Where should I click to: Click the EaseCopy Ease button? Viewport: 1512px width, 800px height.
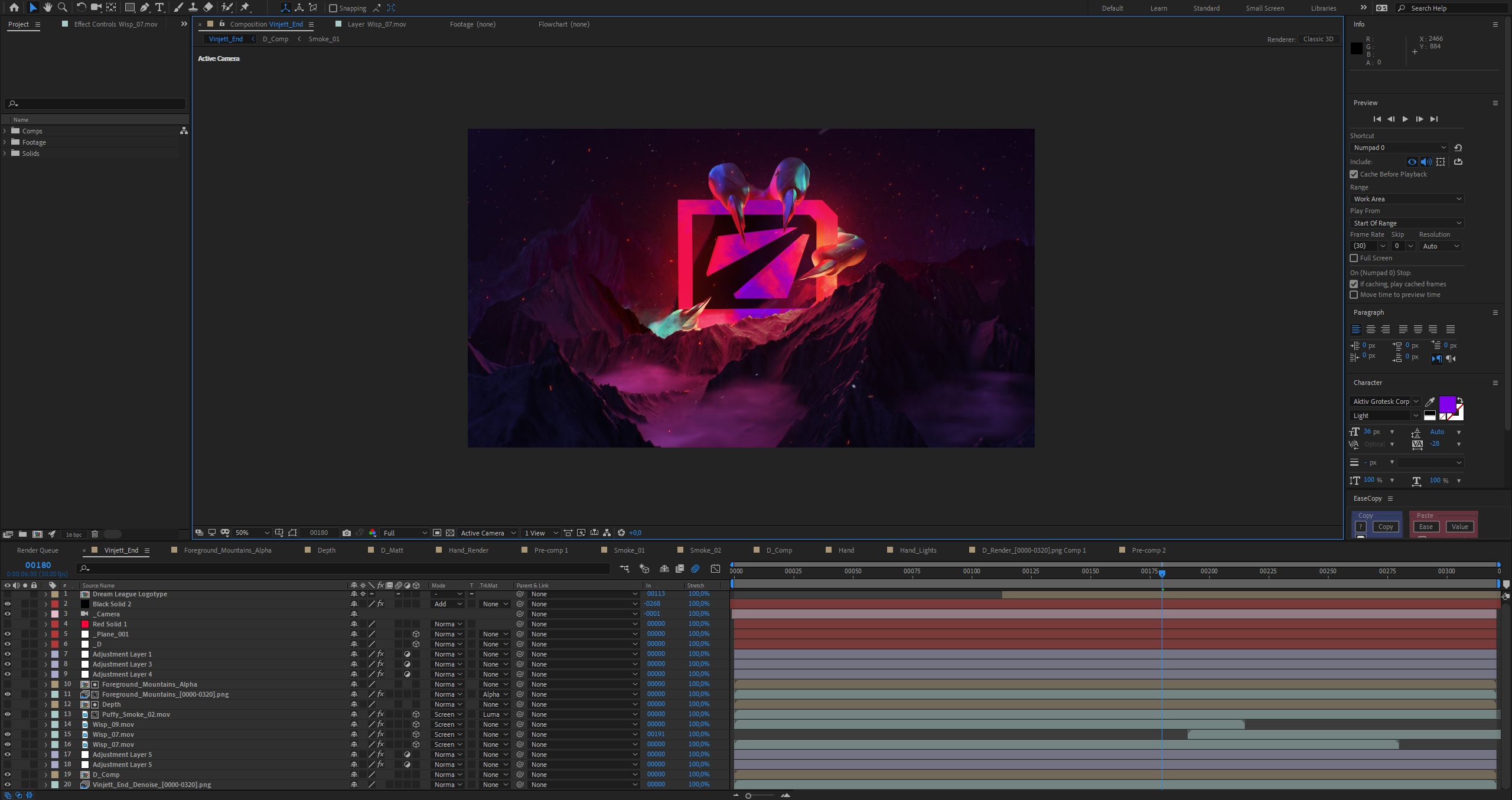click(x=1426, y=527)
